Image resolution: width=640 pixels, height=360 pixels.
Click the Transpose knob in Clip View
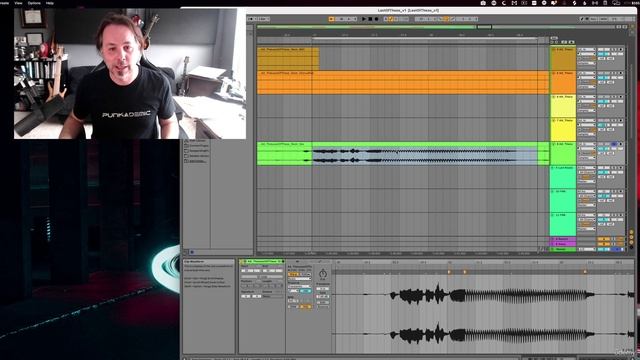322,274
